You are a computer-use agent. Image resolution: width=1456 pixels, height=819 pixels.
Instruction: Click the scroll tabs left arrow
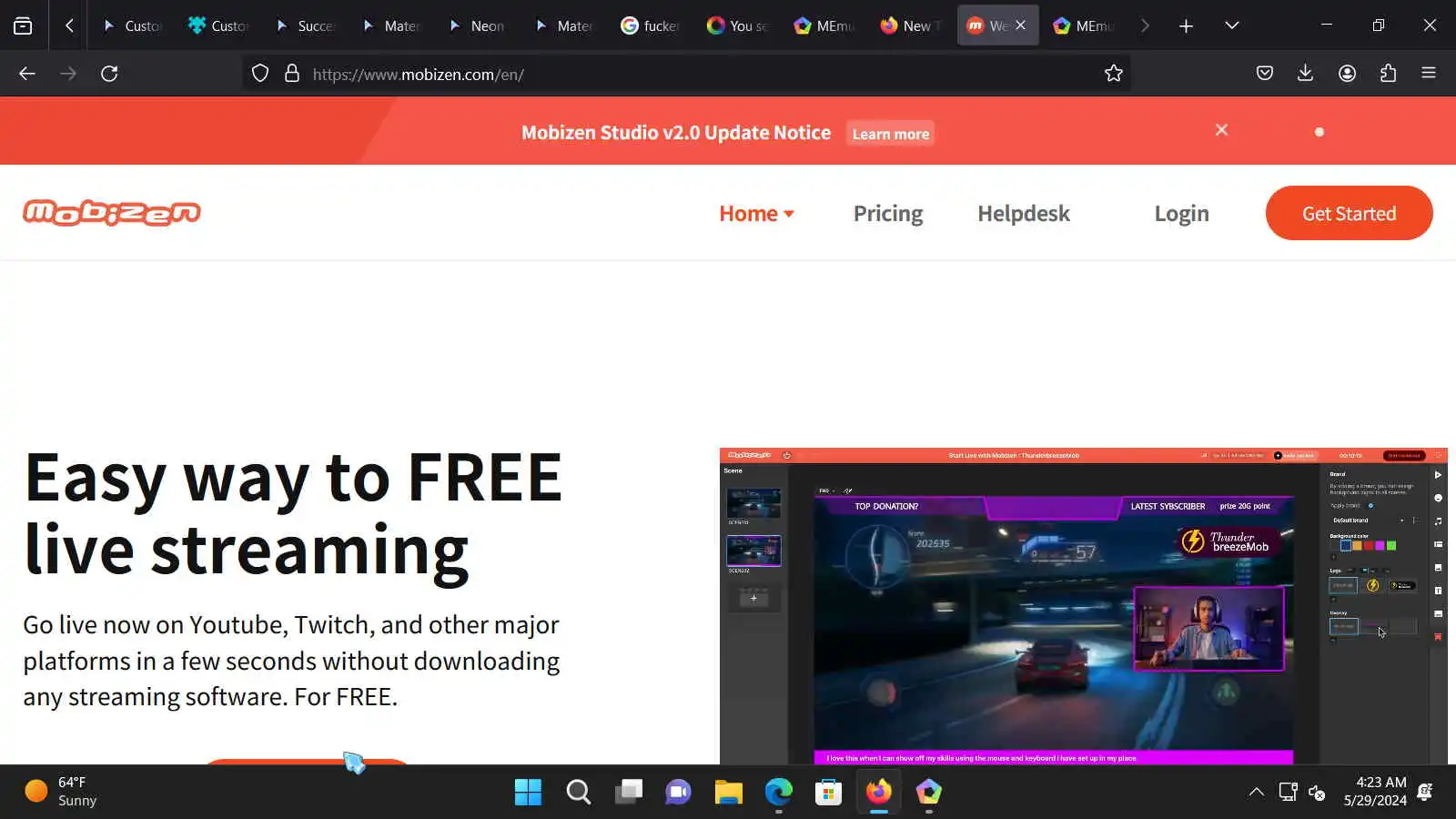coord(69,25)
